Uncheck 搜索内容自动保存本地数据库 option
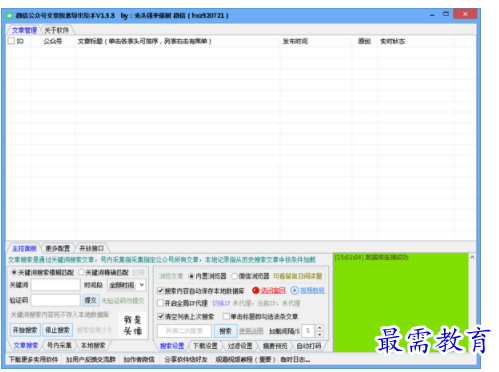 pos(160,291)
